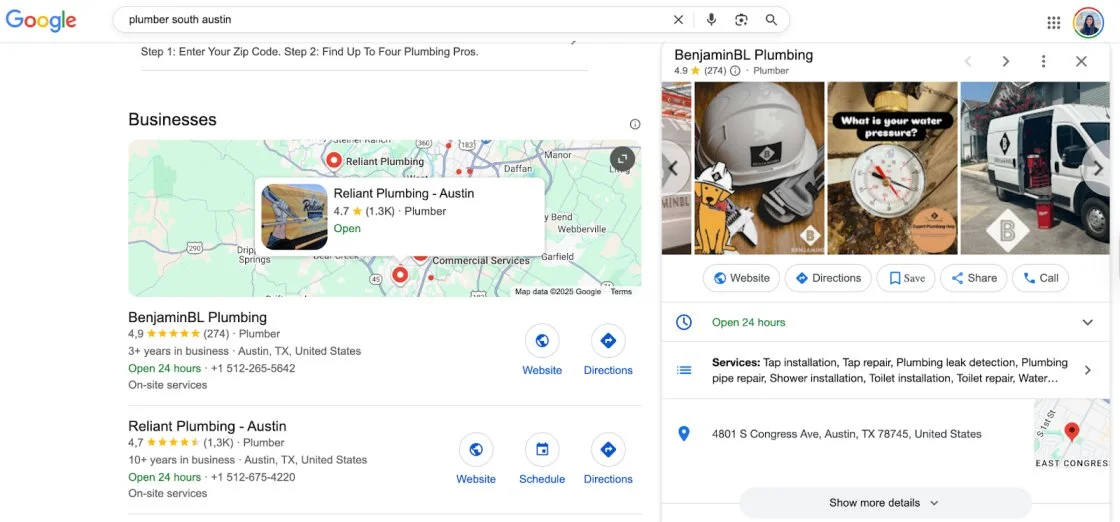Image resolution: width=1120 pixels, height=522 pixels.
Task: Expand the Open 24 hours schedule
Action: point(1087,322)
